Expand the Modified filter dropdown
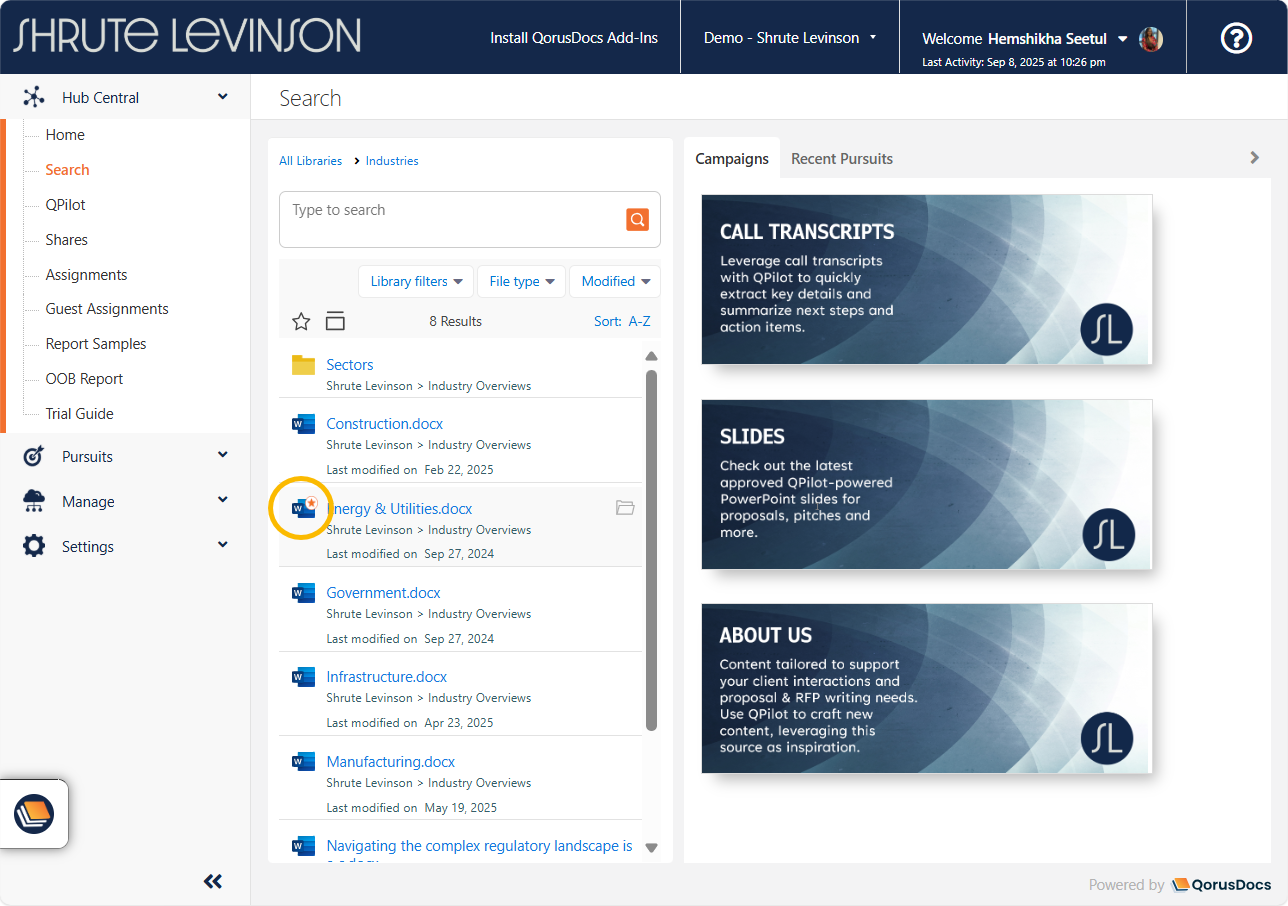This screenshot has height=906, width=1288. [615, 281]
